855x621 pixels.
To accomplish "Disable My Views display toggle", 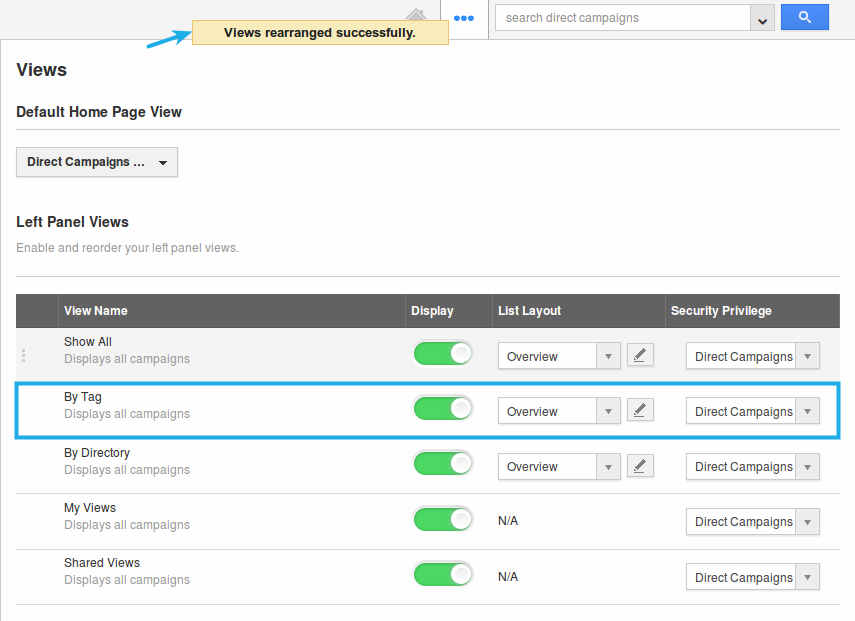I will point(443,519).
